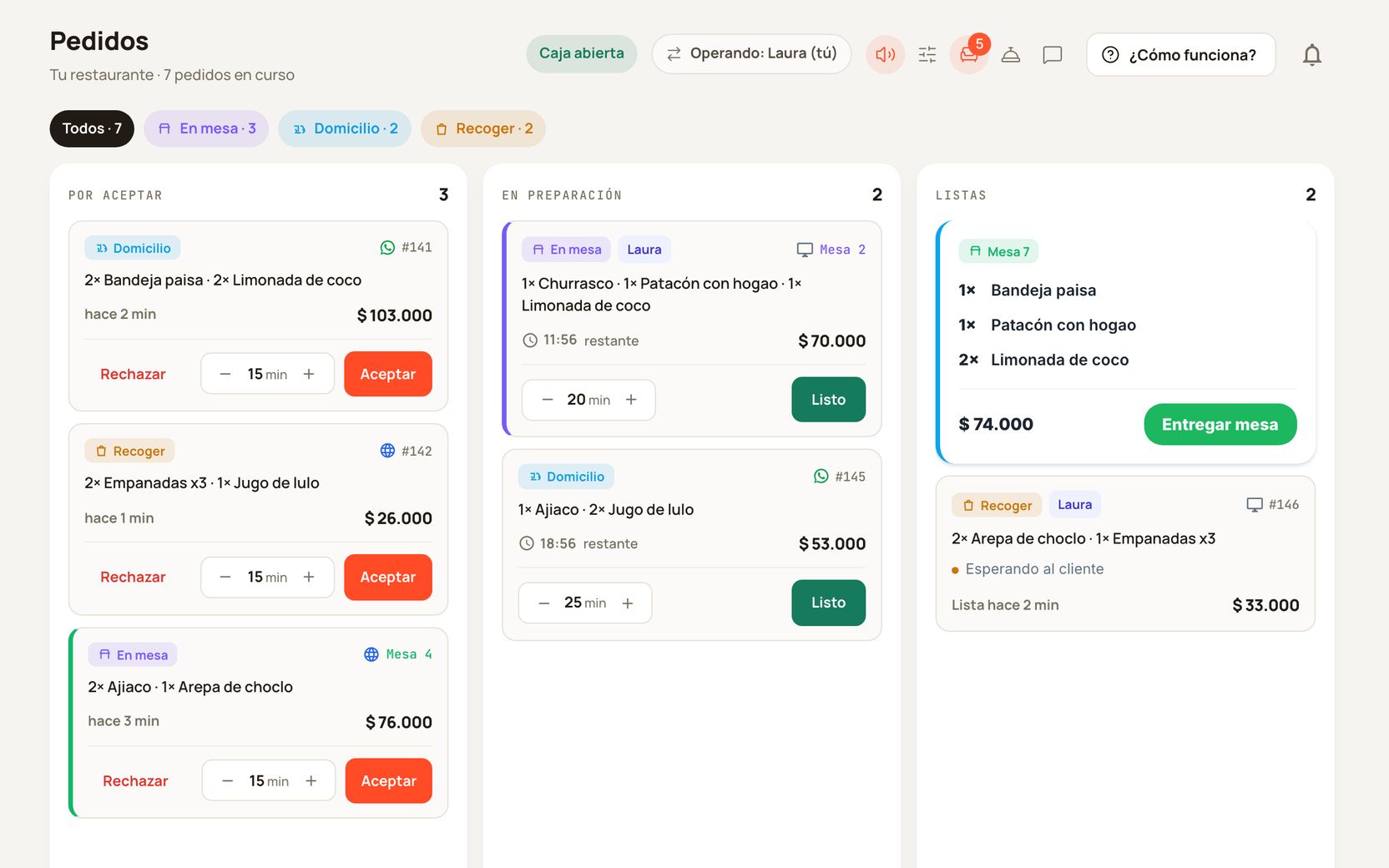Increase prep time on Mesa 4 order
The width and height of the screenshot is (1389, 868).
pos(311,781)
